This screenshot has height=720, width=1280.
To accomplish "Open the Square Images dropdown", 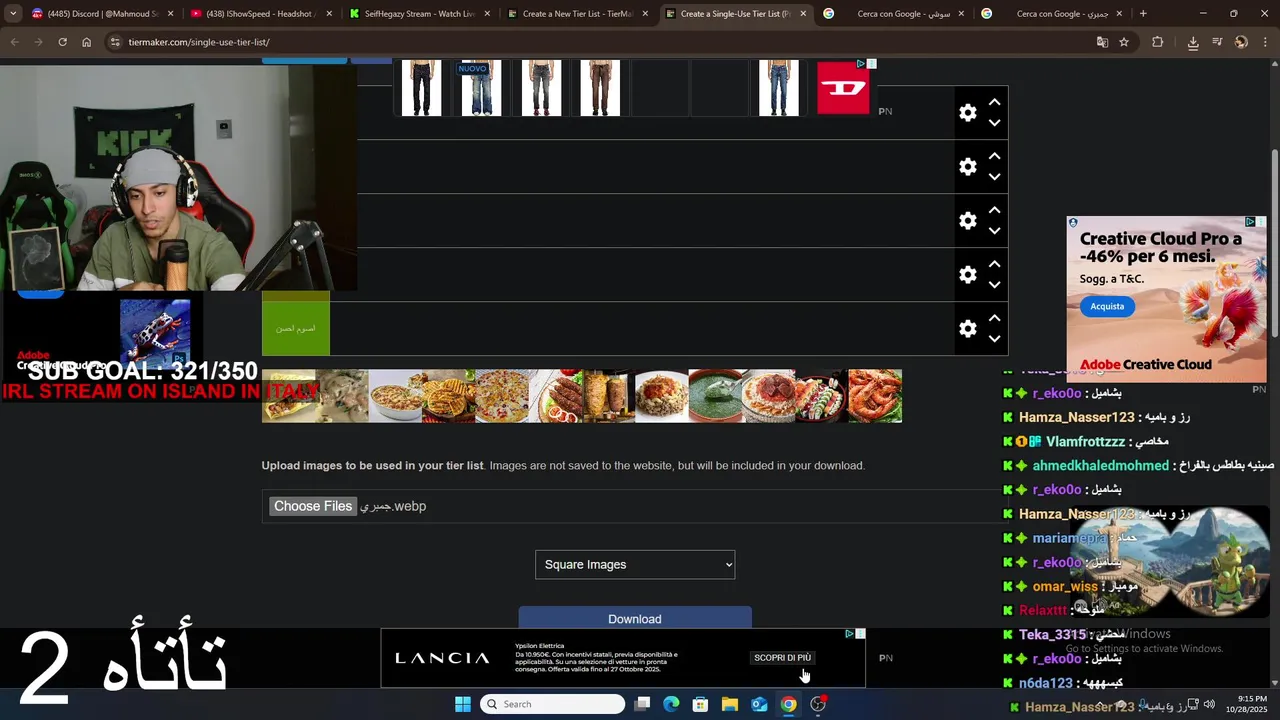I will (635, 565).
